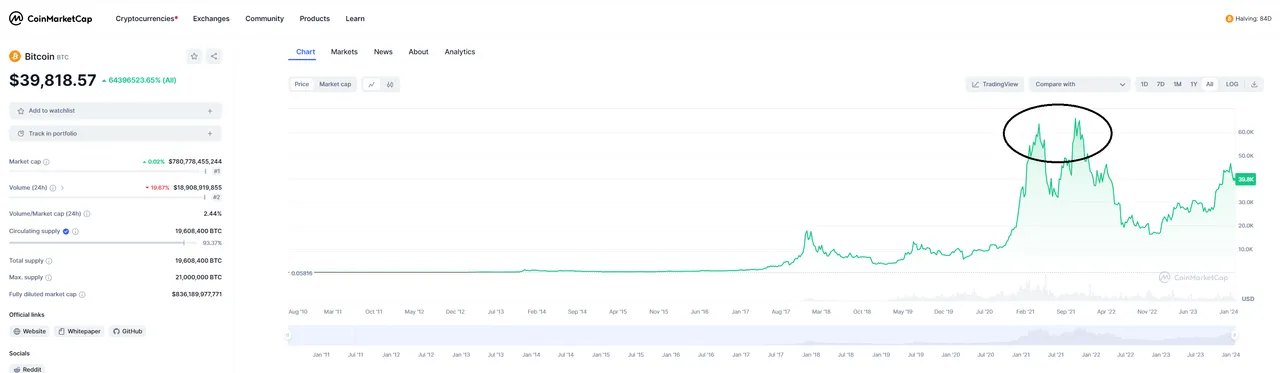Set chart range to 7D
This screenshot has height=373, width=1280.
pyautogui.click(x=1161, y=84)
